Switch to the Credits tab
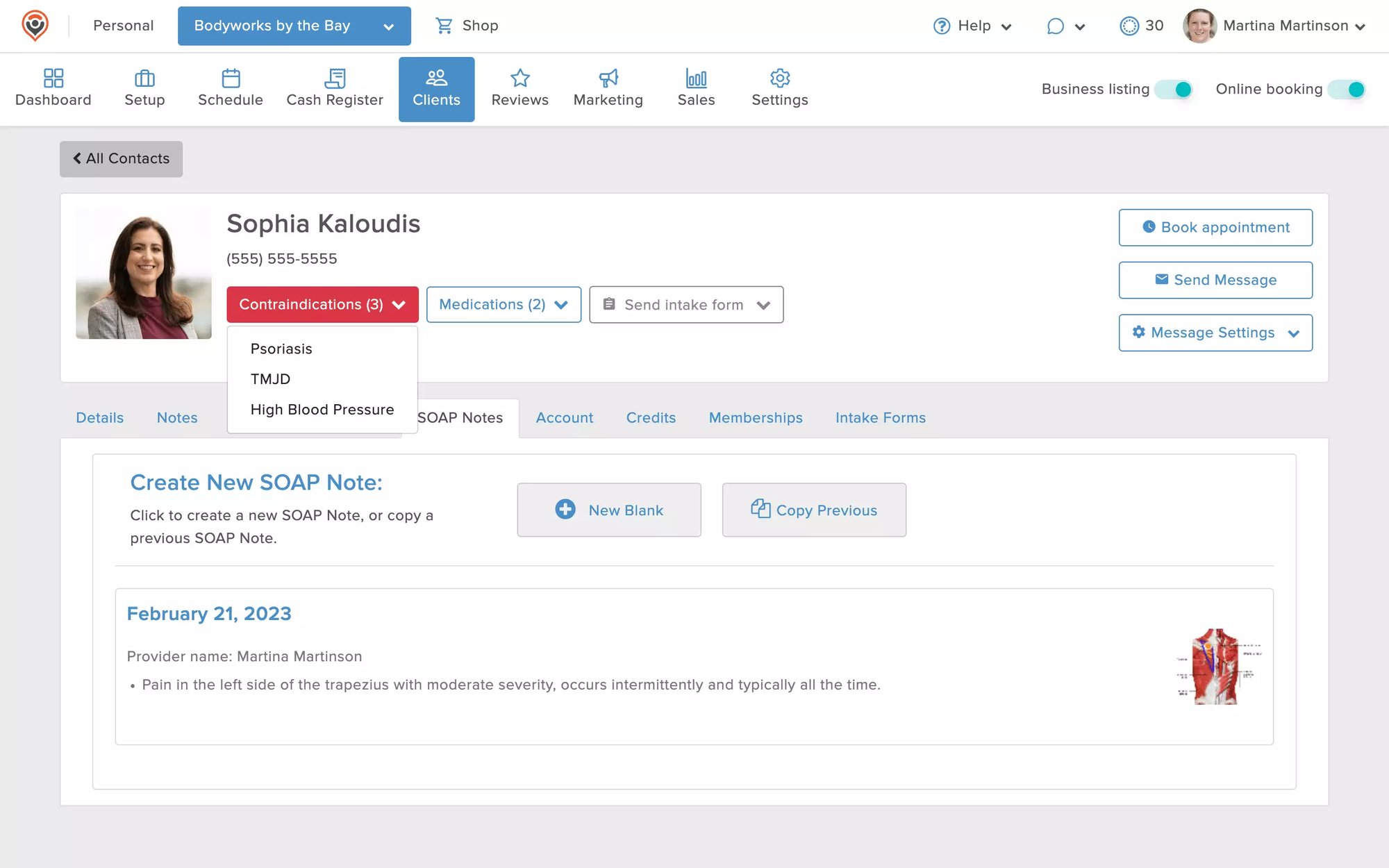The width and height of the screenshot is (1389, 868). pos(651,417)
